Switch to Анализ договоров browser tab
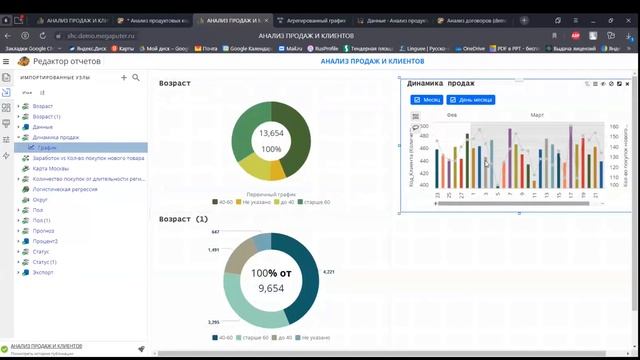 coord(472,20)
